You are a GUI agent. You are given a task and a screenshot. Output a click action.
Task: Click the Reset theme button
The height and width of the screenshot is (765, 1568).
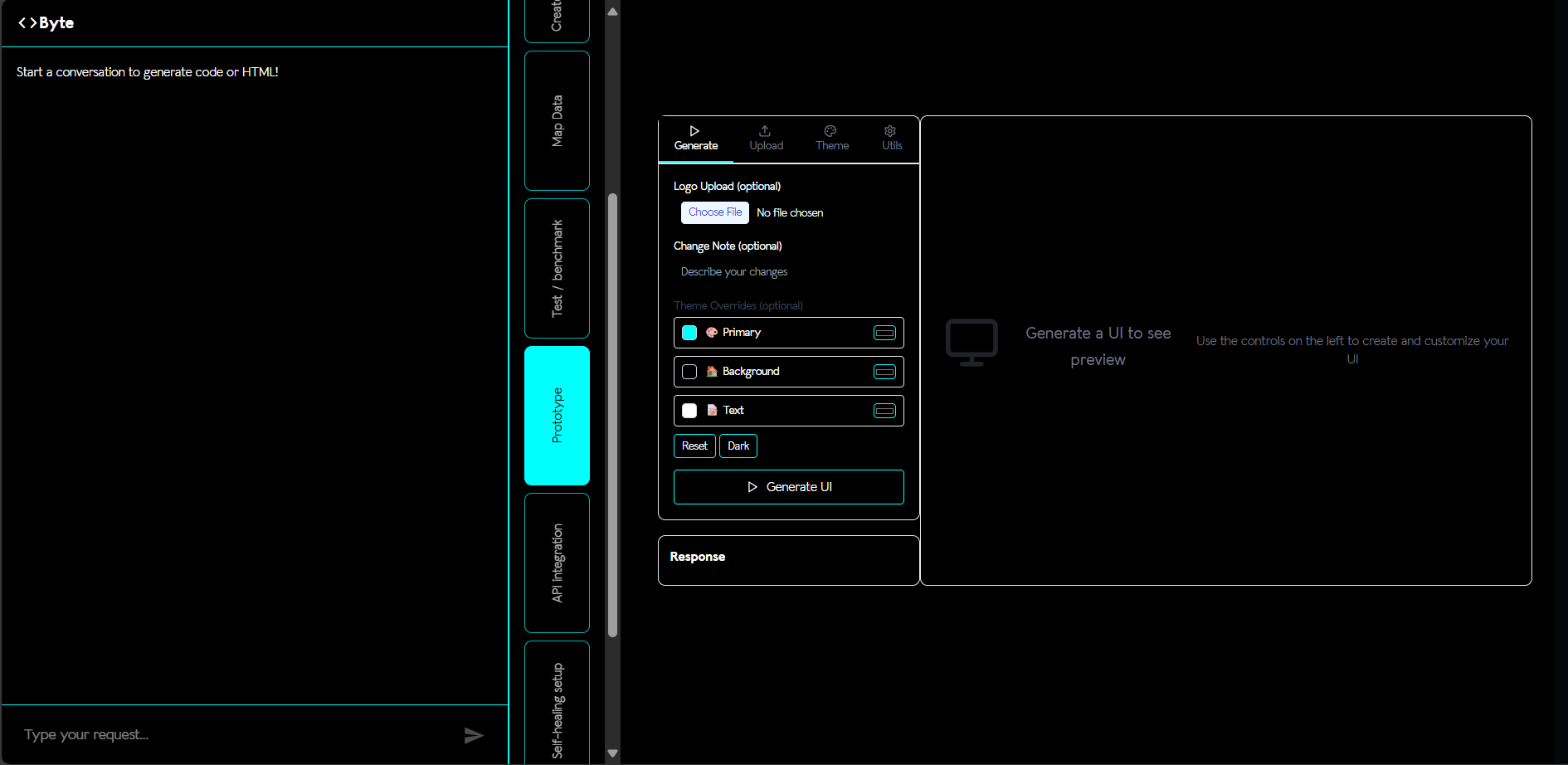[694, 446]
